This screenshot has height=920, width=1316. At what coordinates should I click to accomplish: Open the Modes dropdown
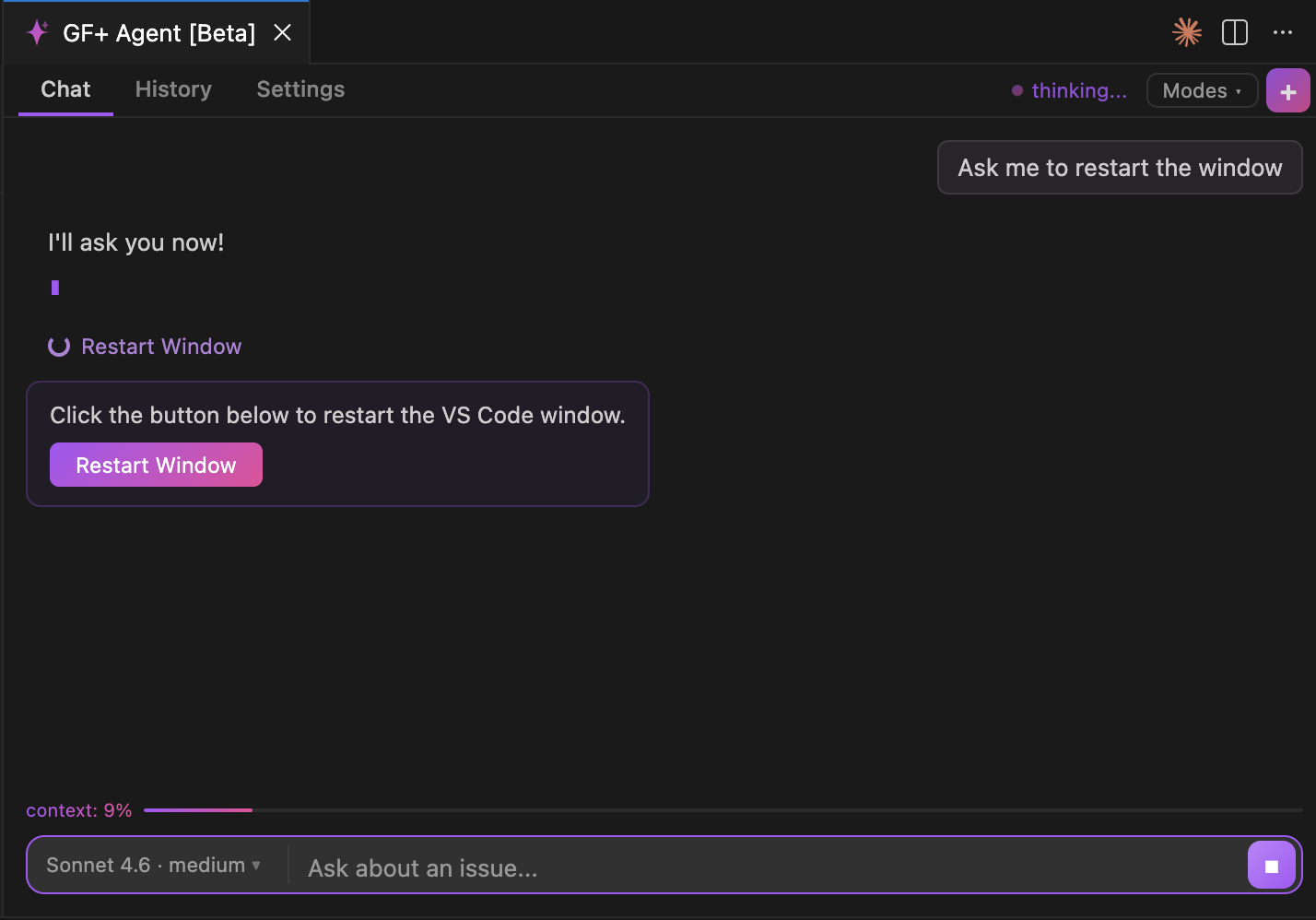pyautogui.click(x=1202, y=90)
